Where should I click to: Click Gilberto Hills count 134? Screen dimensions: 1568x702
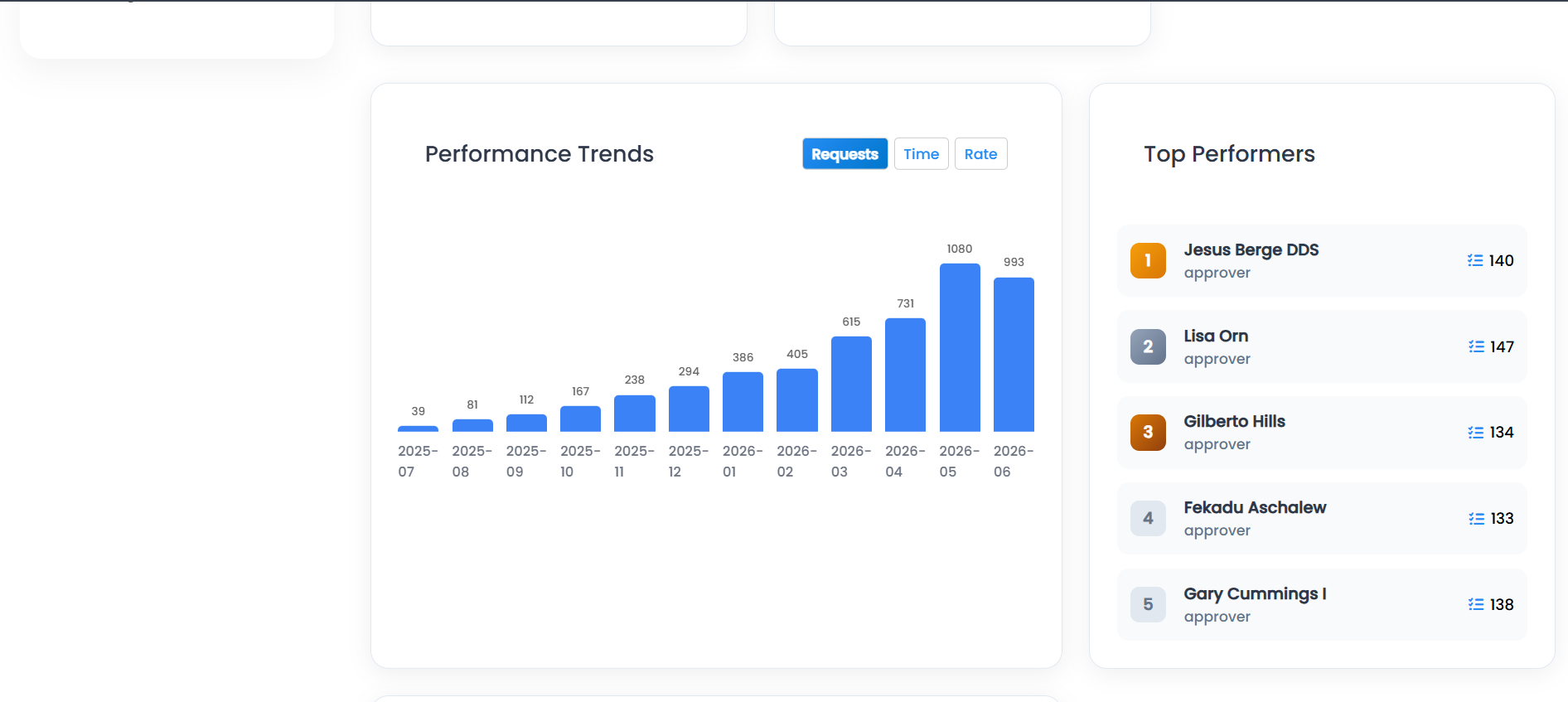click(x=1502, y=433)
